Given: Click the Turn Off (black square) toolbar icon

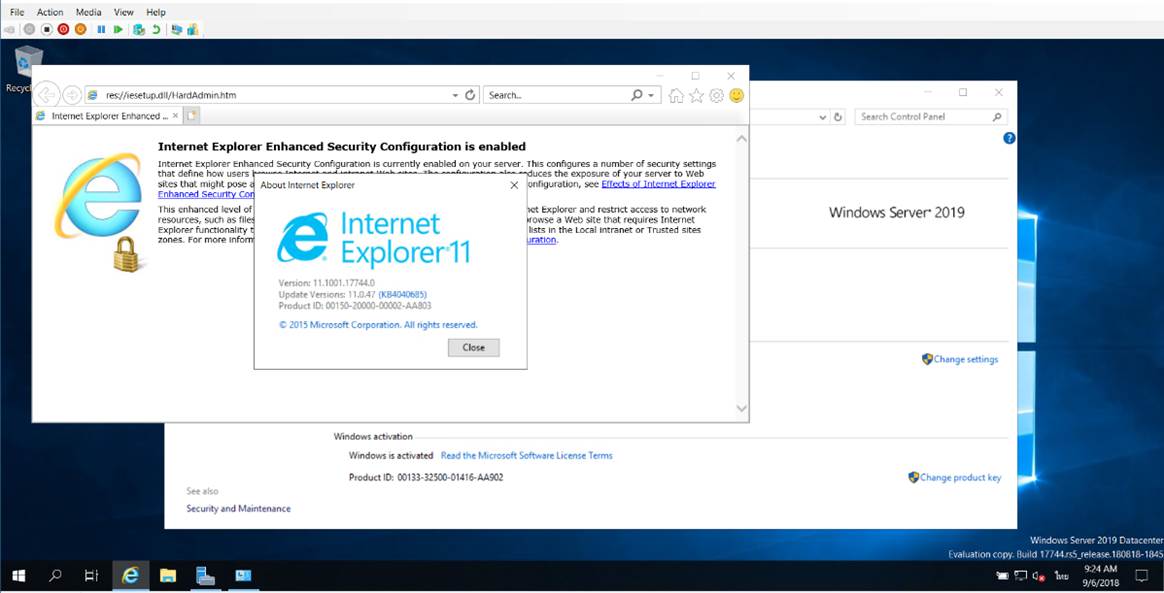Looking at the screenshot, I should [46, 30].
